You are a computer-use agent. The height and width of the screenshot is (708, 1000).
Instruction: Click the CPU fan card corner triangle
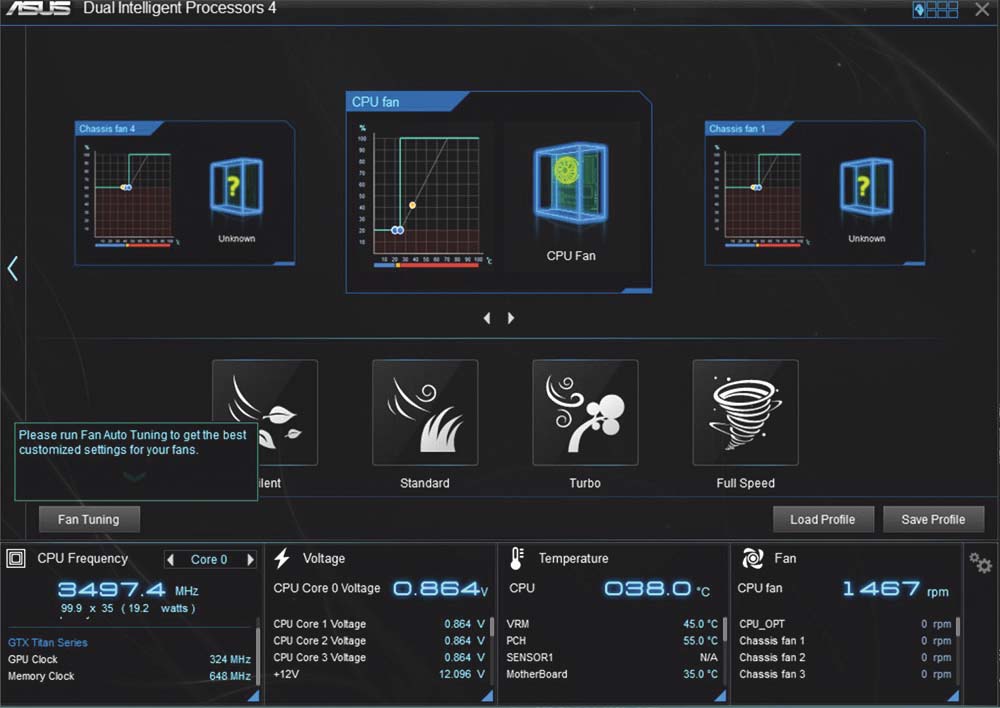tap(638, 291)
